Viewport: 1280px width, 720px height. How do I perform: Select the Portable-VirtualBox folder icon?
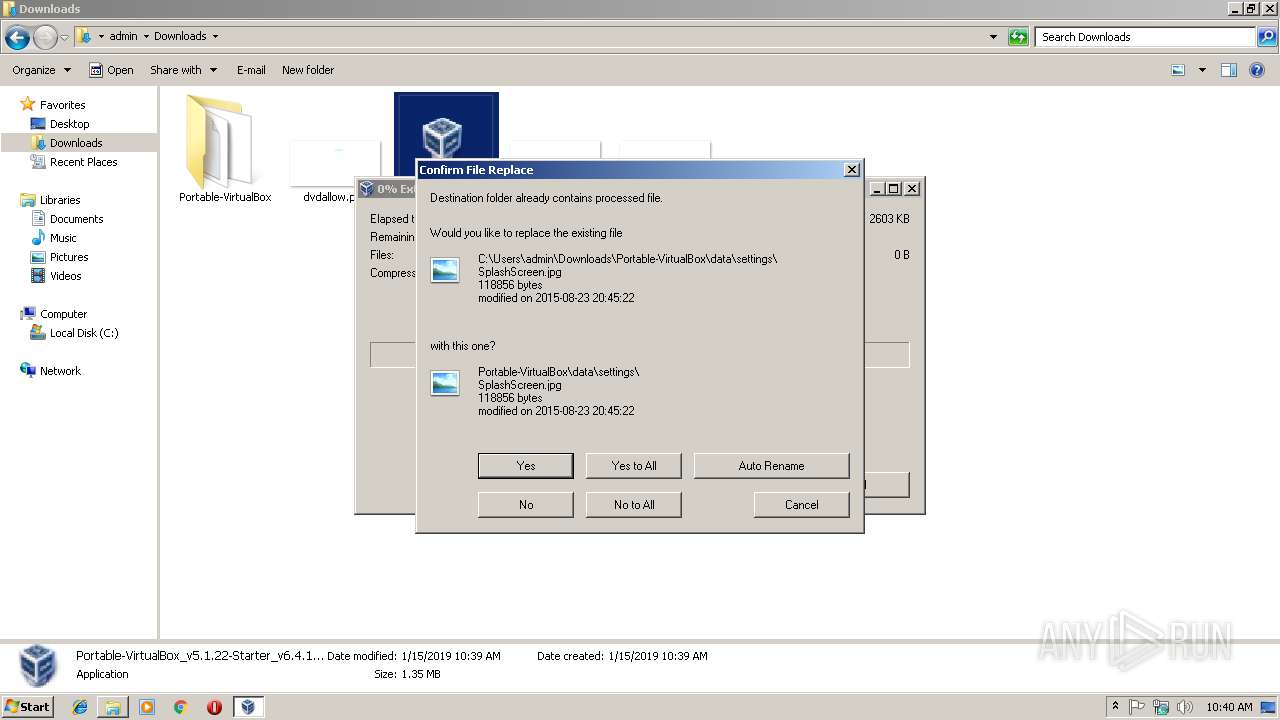pos(220,140)
